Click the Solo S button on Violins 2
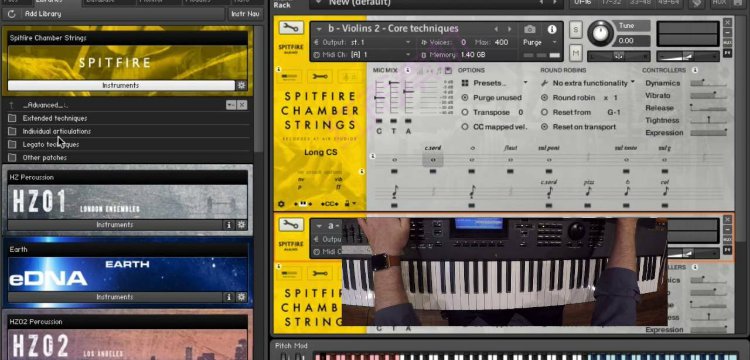The width and height of the screenshot is (750, 360). pos(575,30)
